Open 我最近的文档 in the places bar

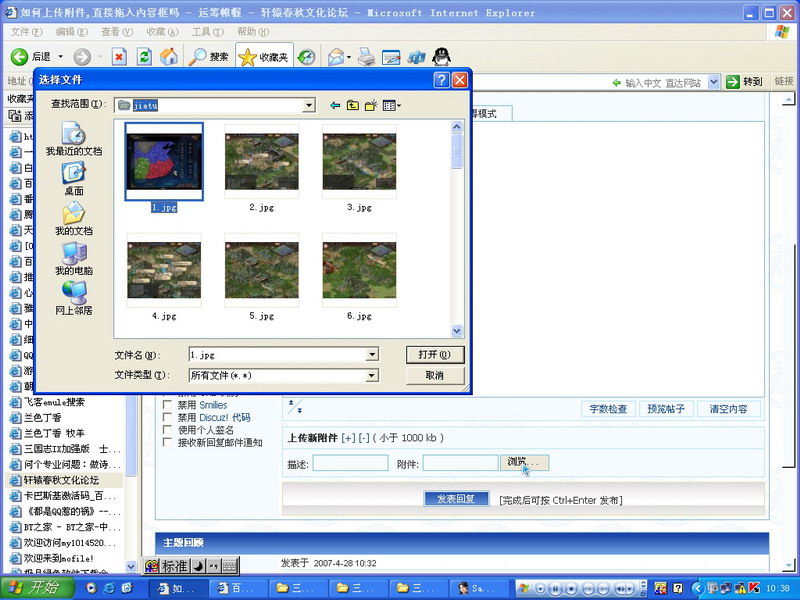pos(73,138)
